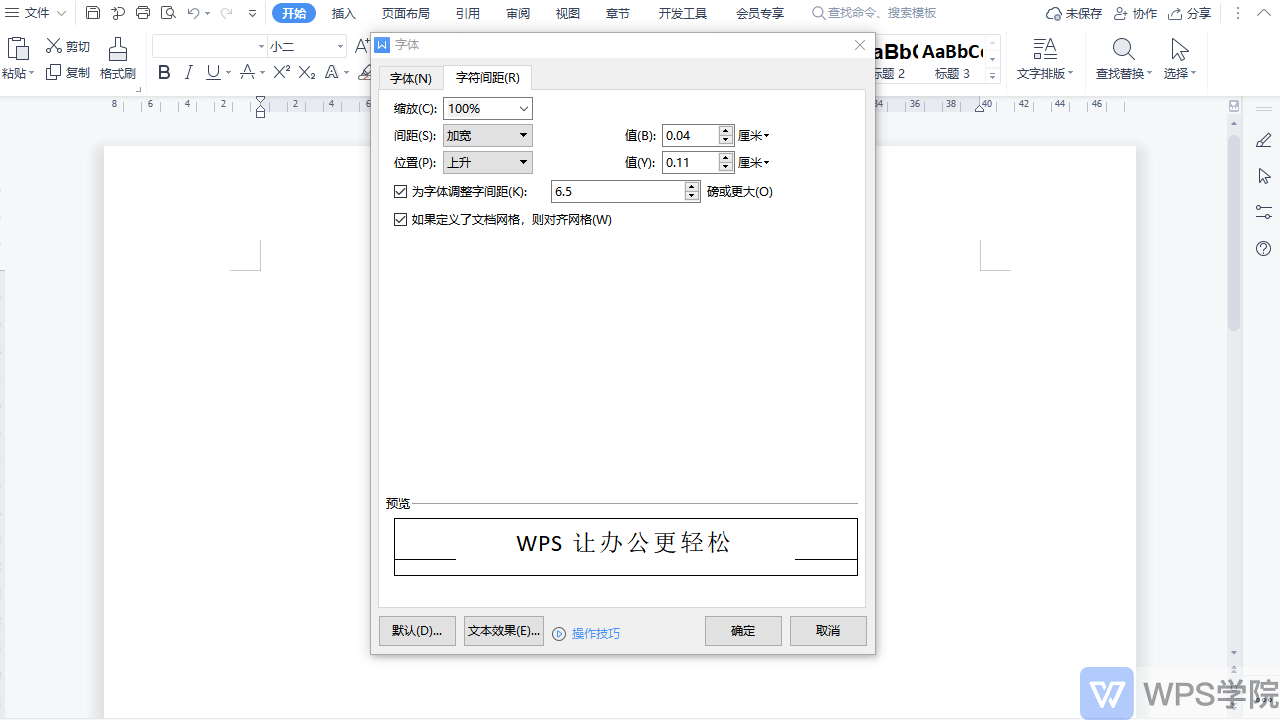This screenshot has width=1280, height=720.
Task: Click the 确定 confirm button
Action: pyautogui.click(x=743, y=630)
